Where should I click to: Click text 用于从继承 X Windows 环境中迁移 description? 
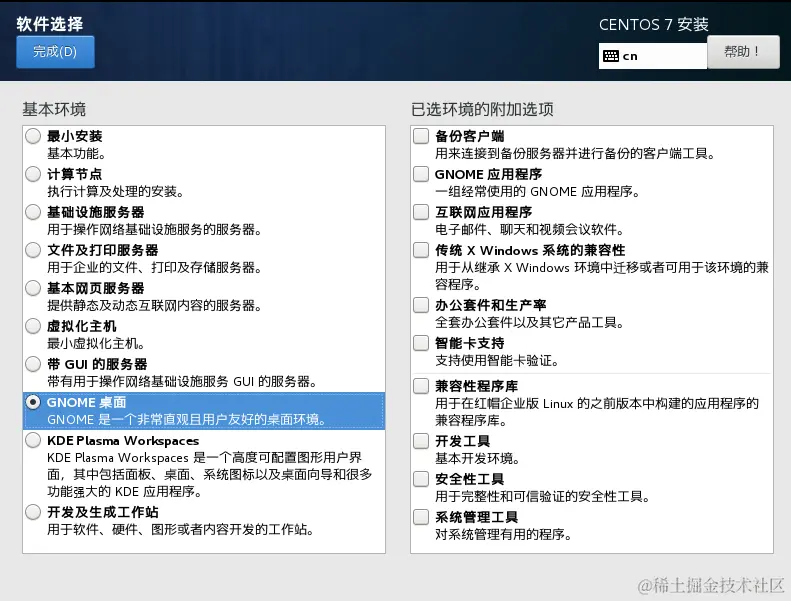602,276
